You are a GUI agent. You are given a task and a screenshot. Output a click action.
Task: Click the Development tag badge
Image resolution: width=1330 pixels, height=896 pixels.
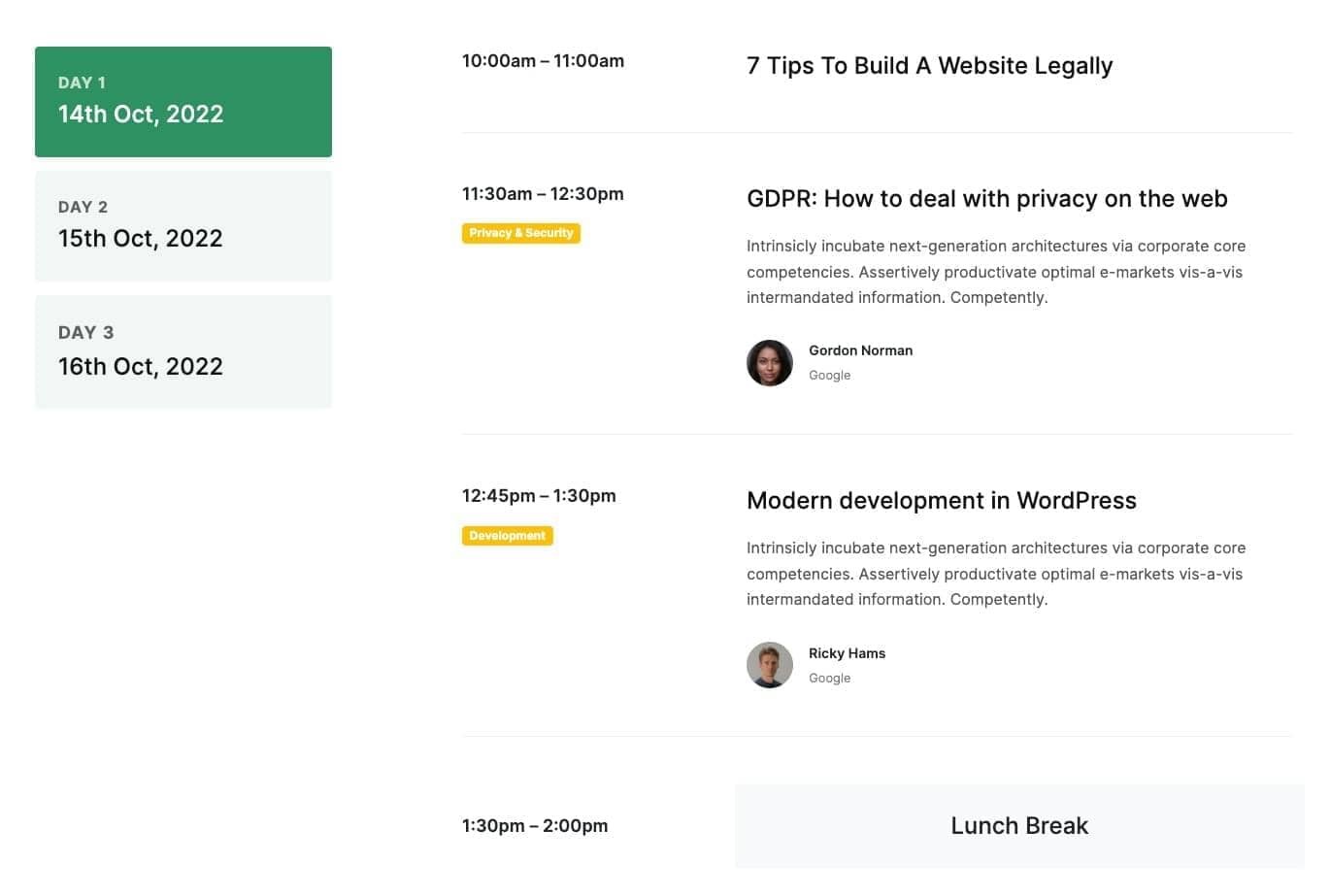[x=507, y=536]
